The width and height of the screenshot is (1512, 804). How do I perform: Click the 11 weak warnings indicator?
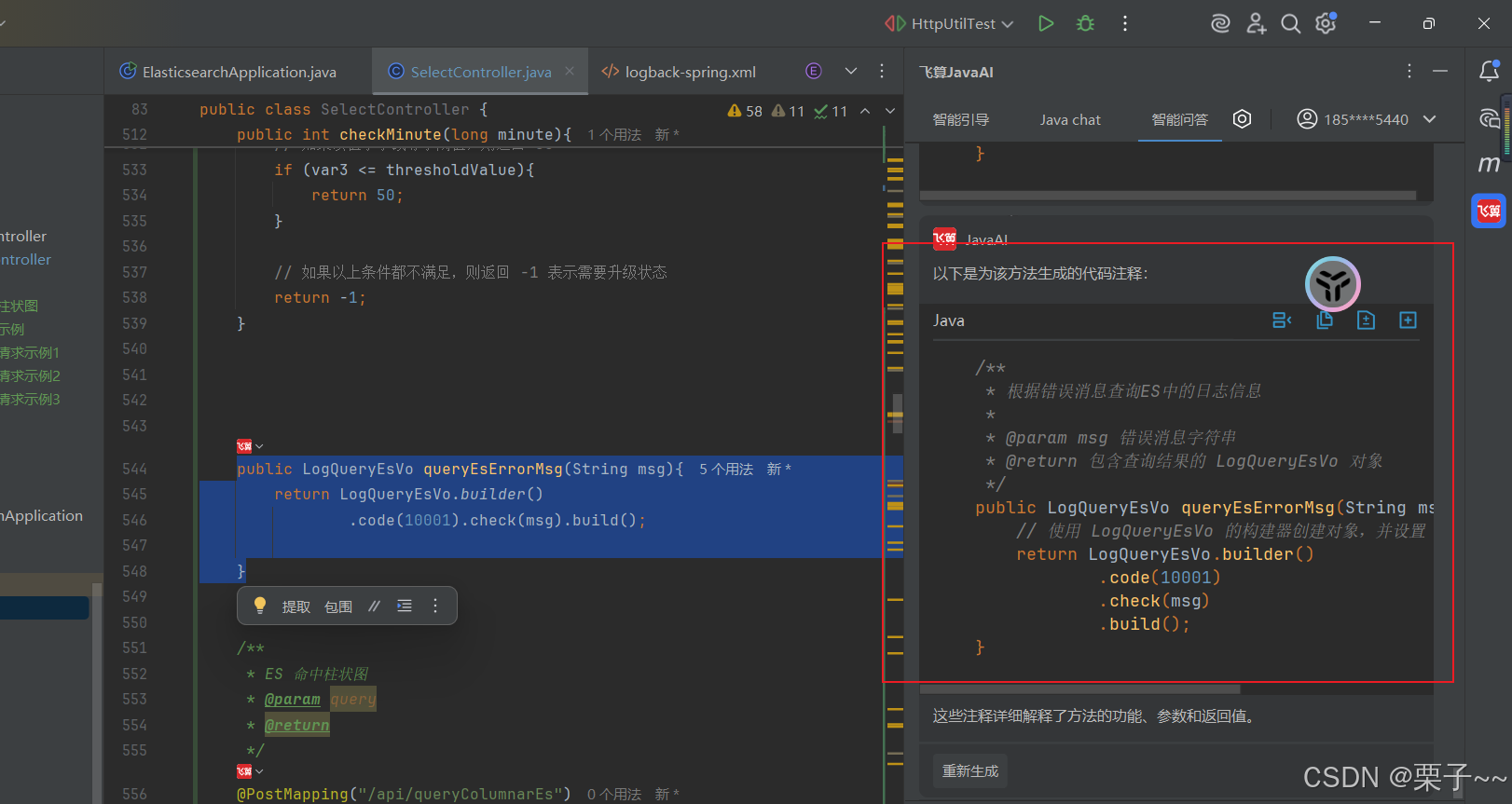[x=788, y=111]
